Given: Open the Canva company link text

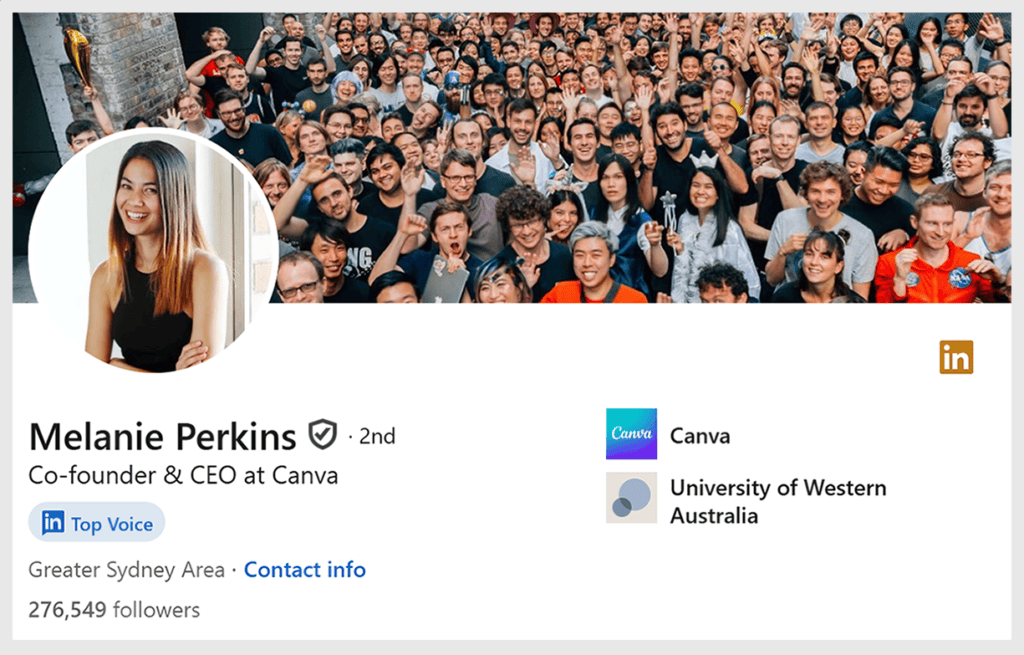Looking at the screenshot, I should click(x=700, y=436).
